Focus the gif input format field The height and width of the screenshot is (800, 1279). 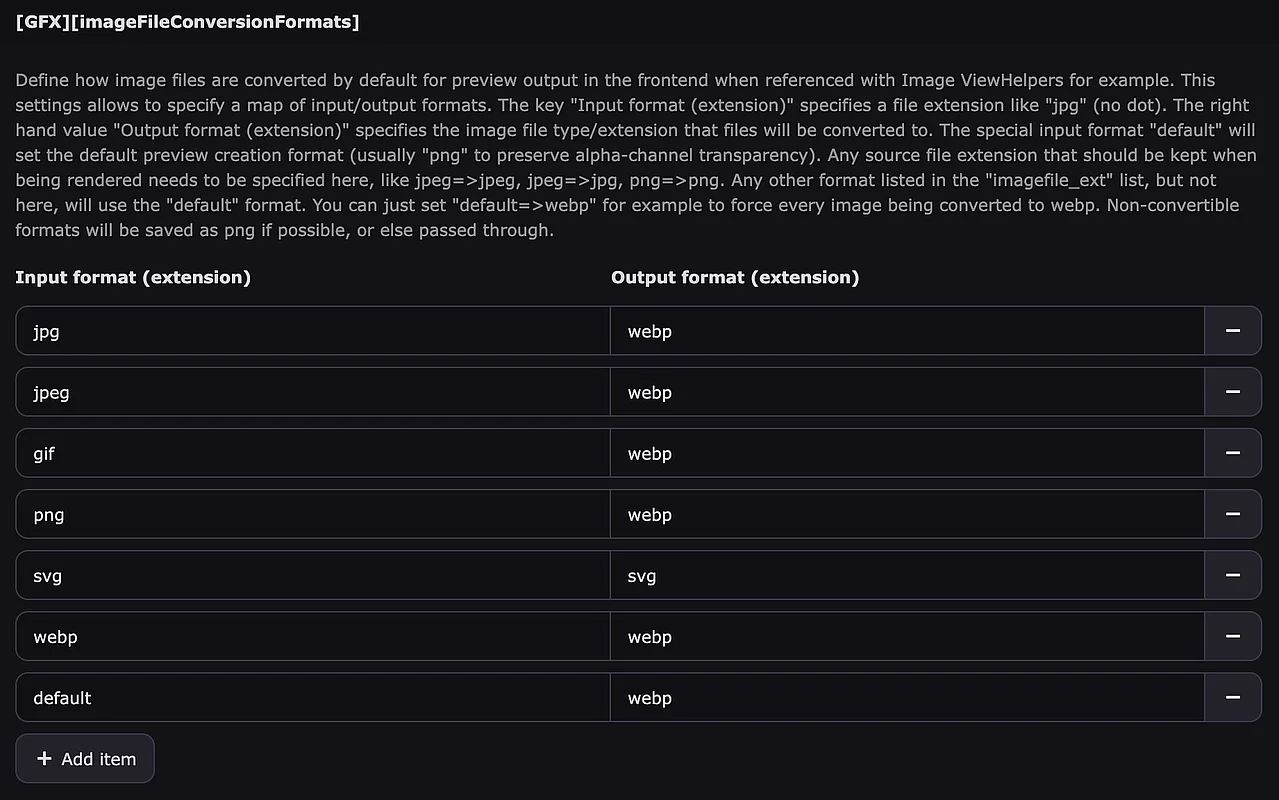pos(312,453)
